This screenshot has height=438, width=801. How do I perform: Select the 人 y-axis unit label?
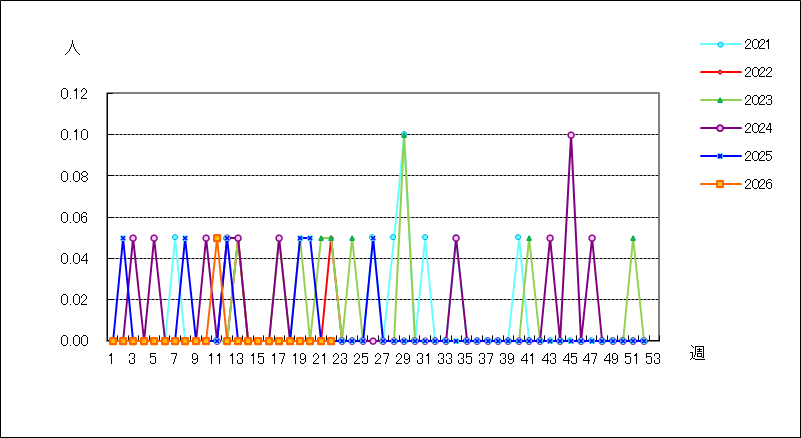click(x=73, y=48)
